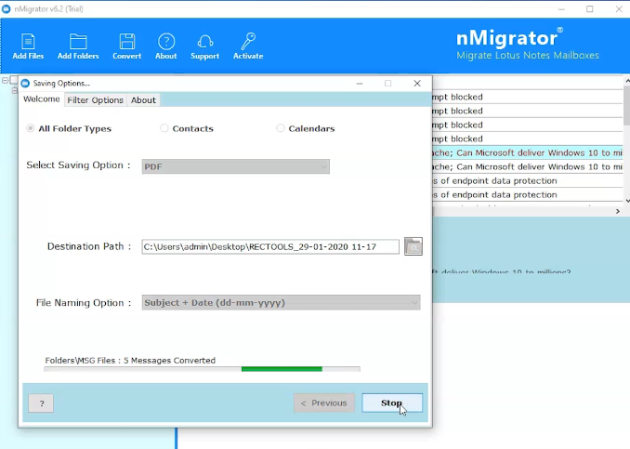The image size is (630, 449).
Task: Click the conversion progress bar
Action: 201,369
